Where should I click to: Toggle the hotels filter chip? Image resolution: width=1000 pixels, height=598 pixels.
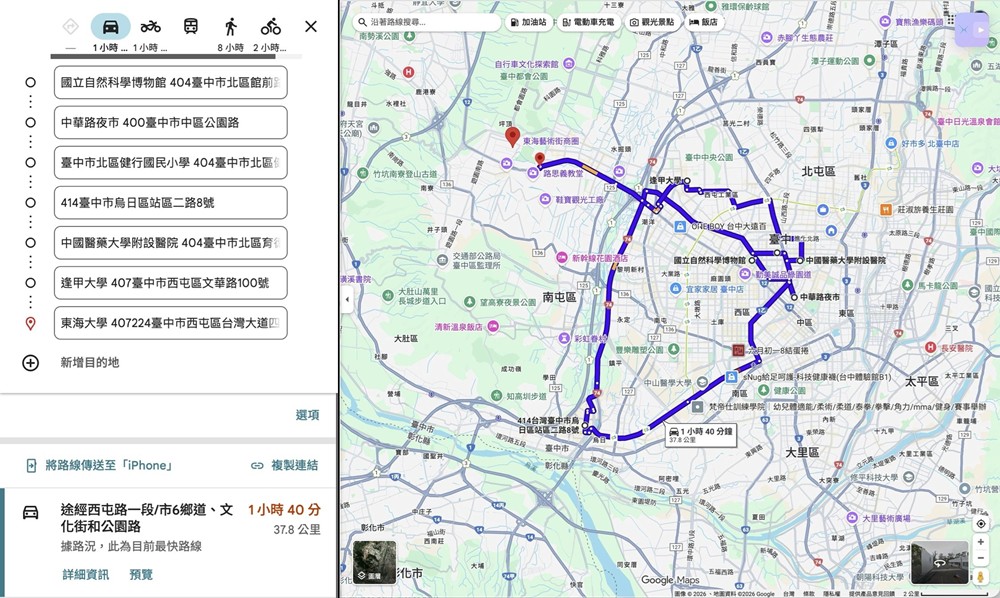click(x=703, y=22)
